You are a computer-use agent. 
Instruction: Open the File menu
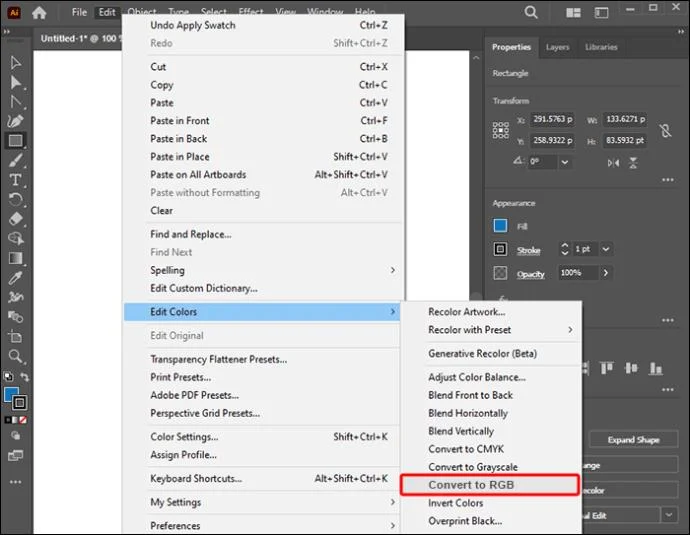click(79, 12)
